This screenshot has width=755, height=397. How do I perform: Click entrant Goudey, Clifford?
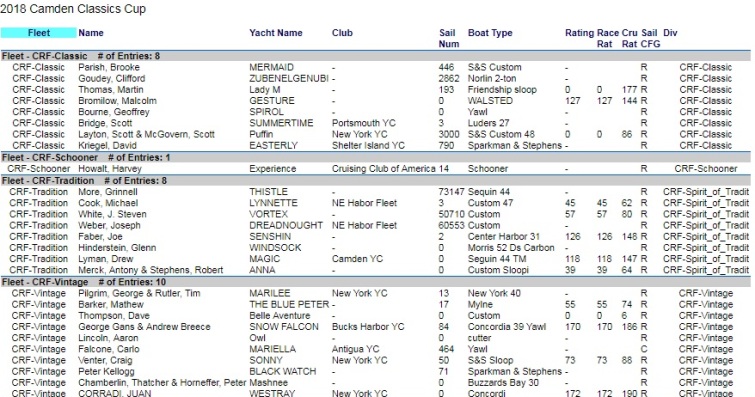pos(112,79)
